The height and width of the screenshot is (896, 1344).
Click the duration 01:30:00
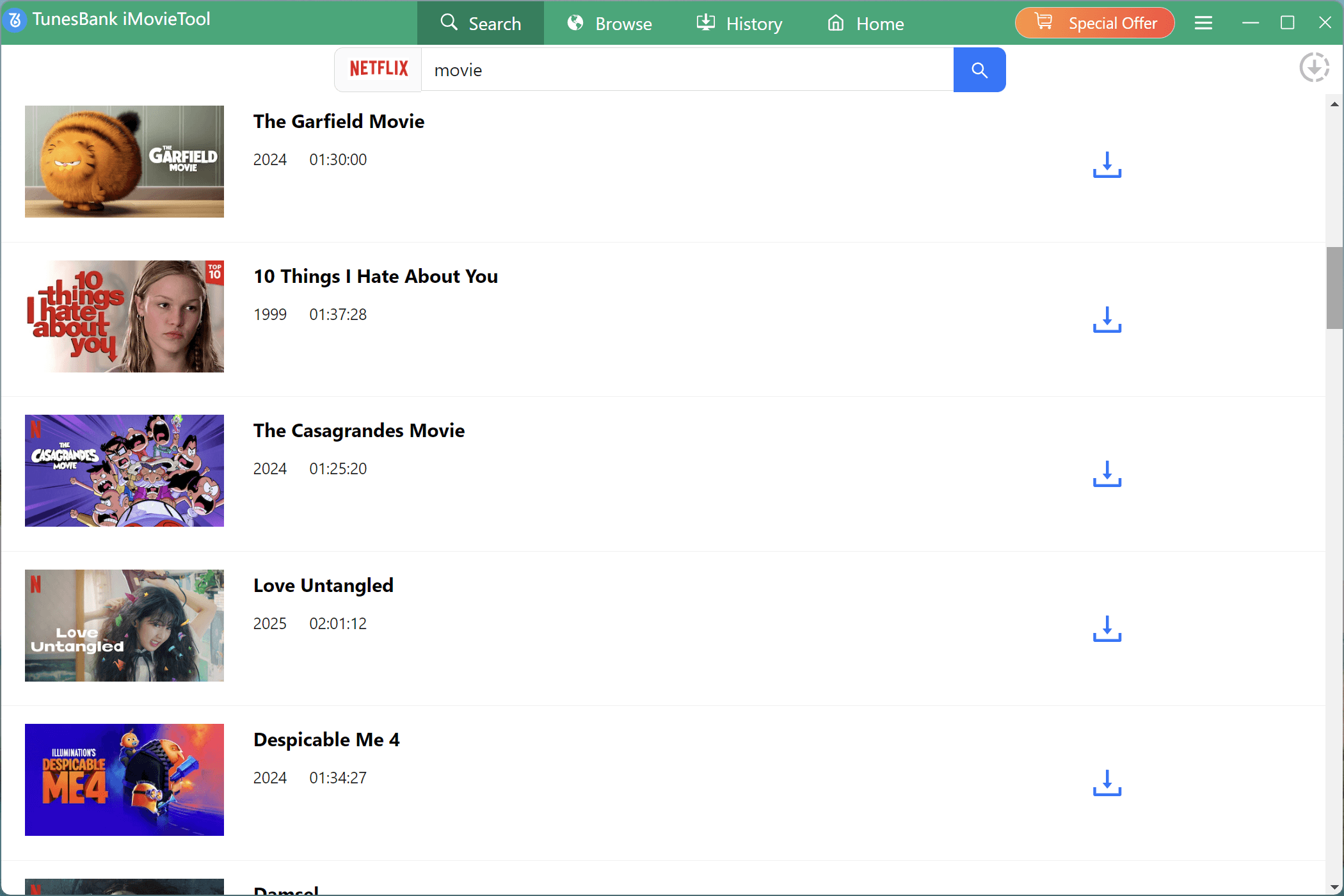[x=338, y=159]
